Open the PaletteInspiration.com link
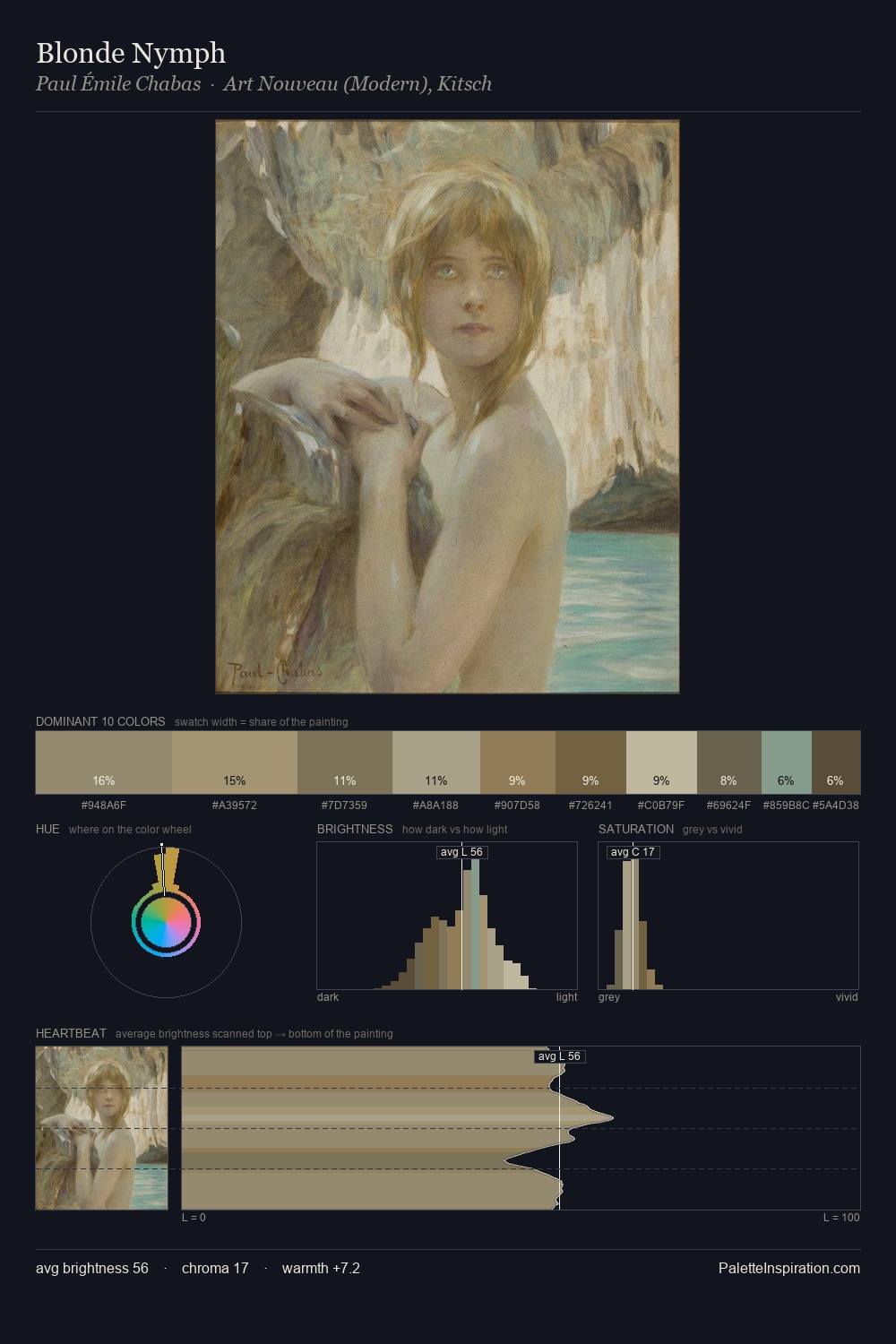This screenshot has width=896, height=1344. tap(789, 1269)
